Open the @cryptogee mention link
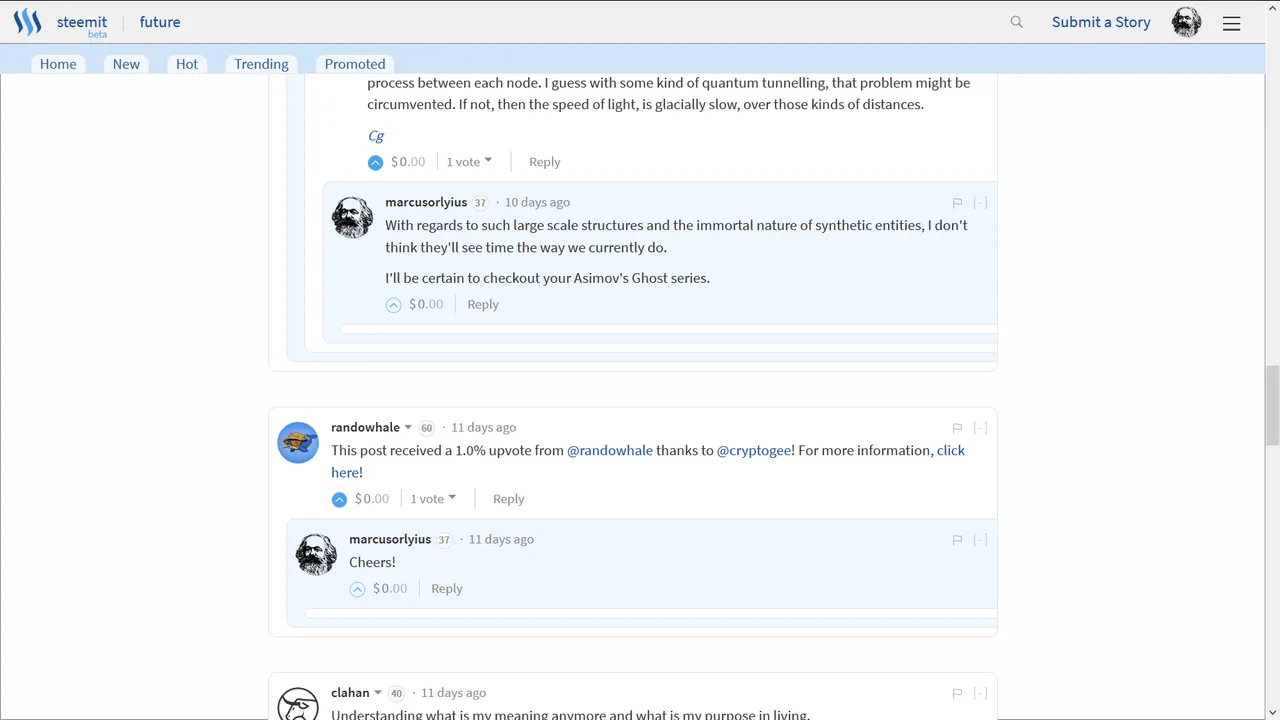 [755, 450]
